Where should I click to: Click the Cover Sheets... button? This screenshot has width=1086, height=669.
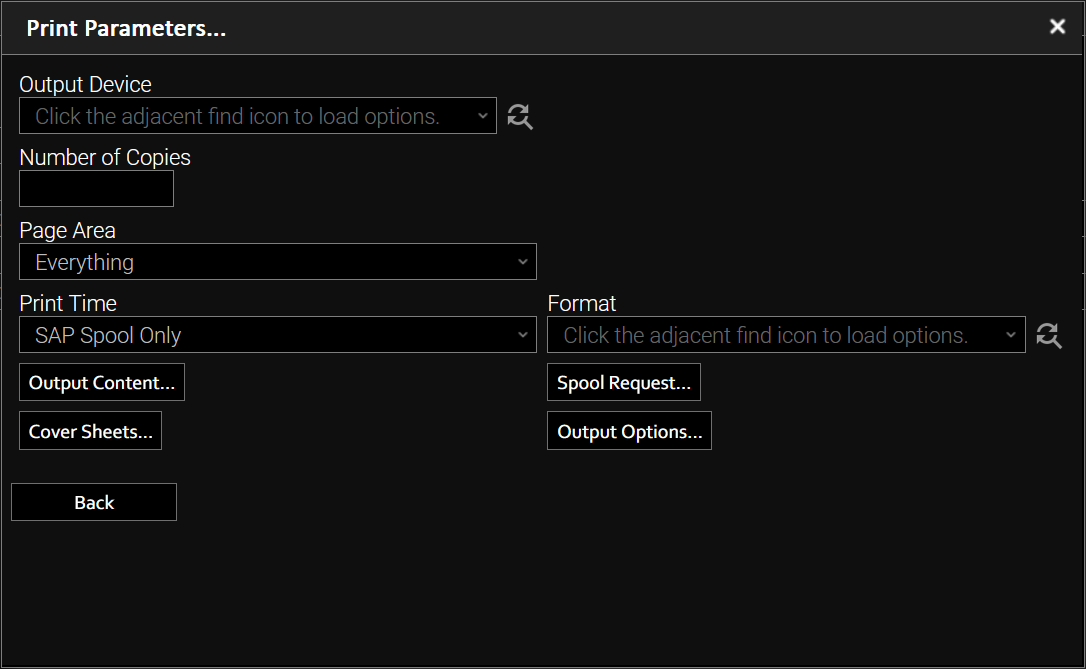click(90, 432)
